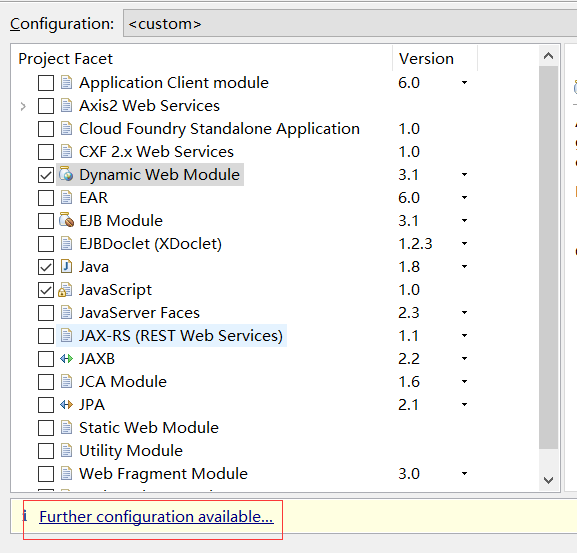Click the EJB Module bean icon
The height and width of the screenshot is (553, 577).
coord(66,220)
